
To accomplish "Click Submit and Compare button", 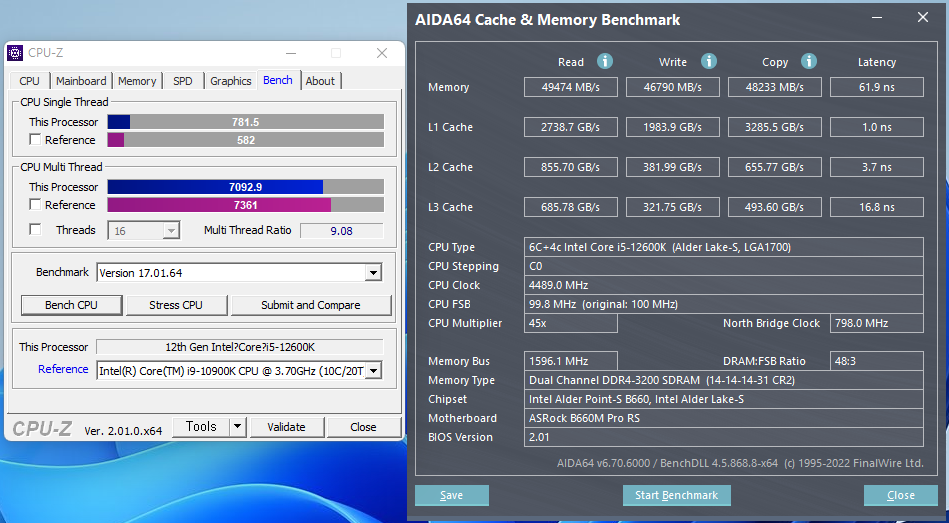I will (311, 305).
